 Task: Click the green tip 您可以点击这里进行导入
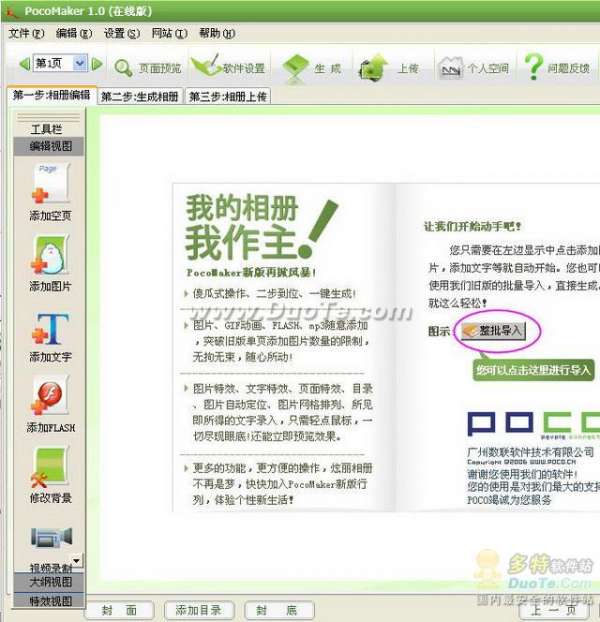pyautogui.click(x=533, y=370)
